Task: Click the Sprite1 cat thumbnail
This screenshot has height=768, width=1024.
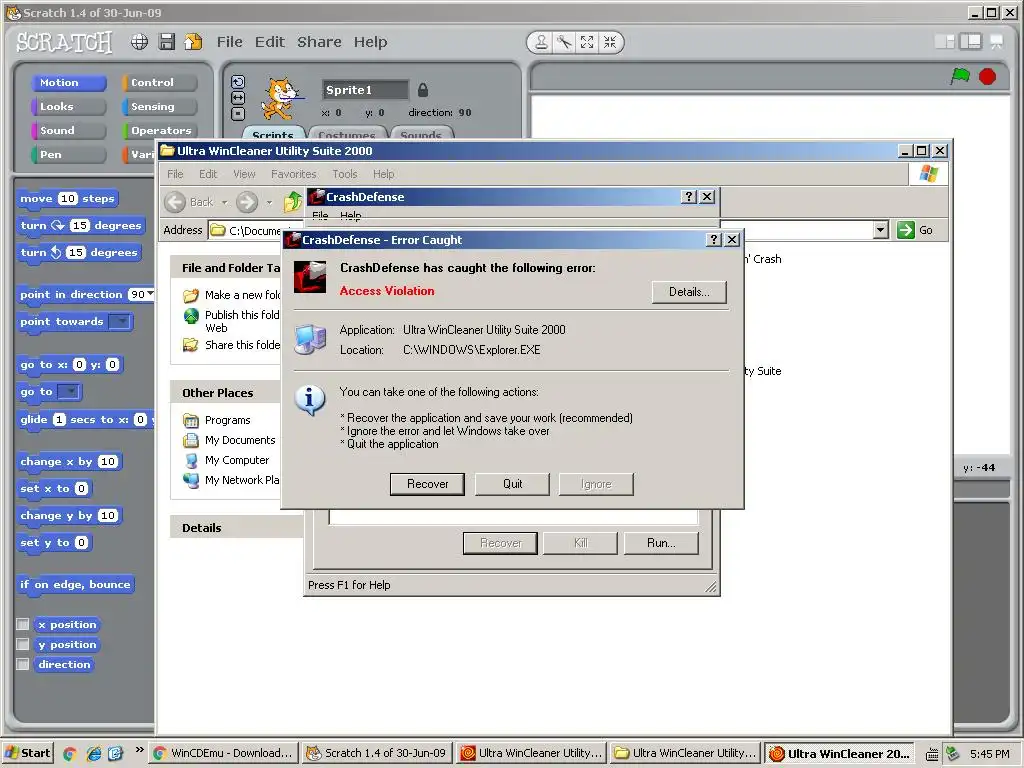Action: point(281,98)
